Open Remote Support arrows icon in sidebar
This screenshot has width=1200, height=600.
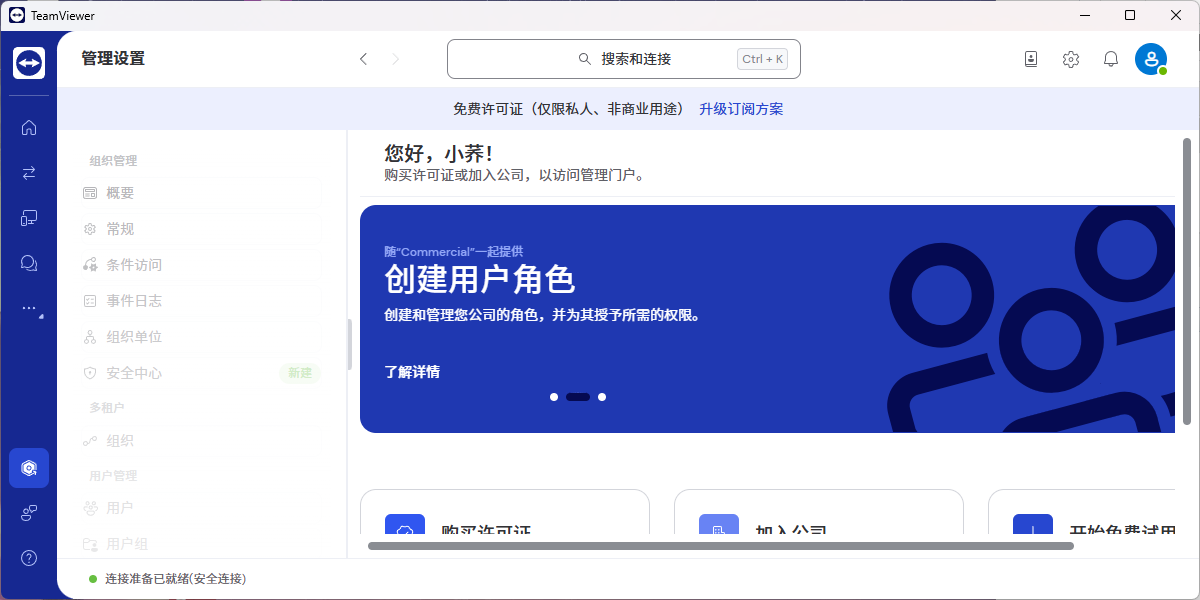coord(29,172)
